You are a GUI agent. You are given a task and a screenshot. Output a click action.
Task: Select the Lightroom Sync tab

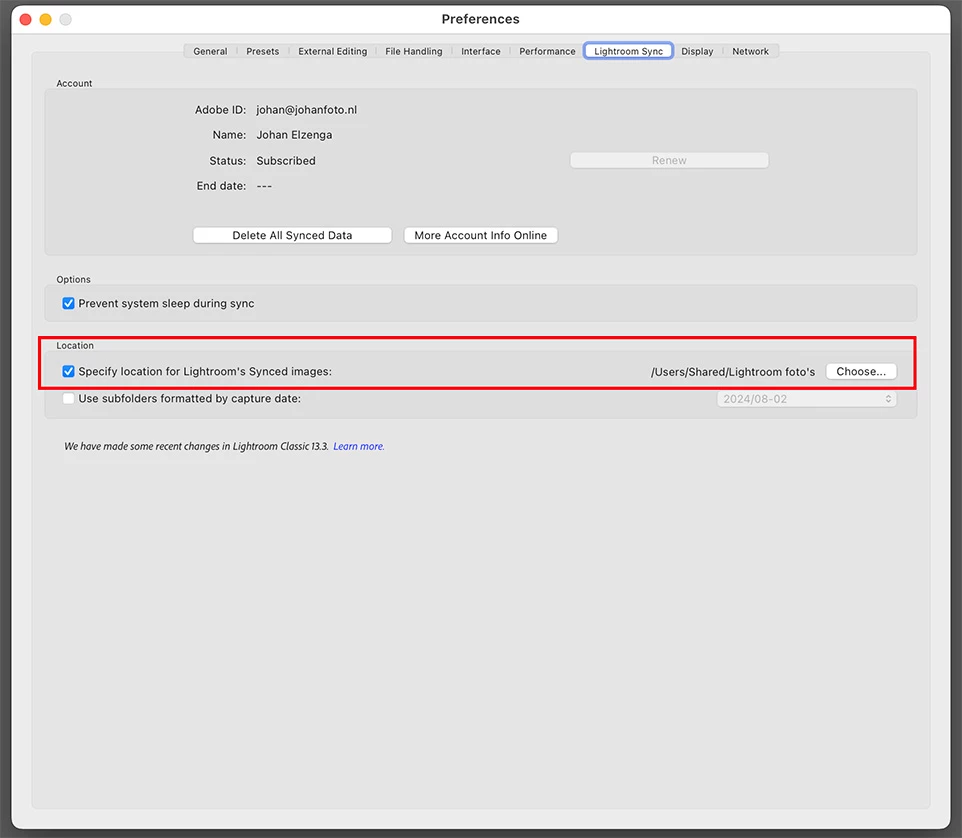[628, 52]
